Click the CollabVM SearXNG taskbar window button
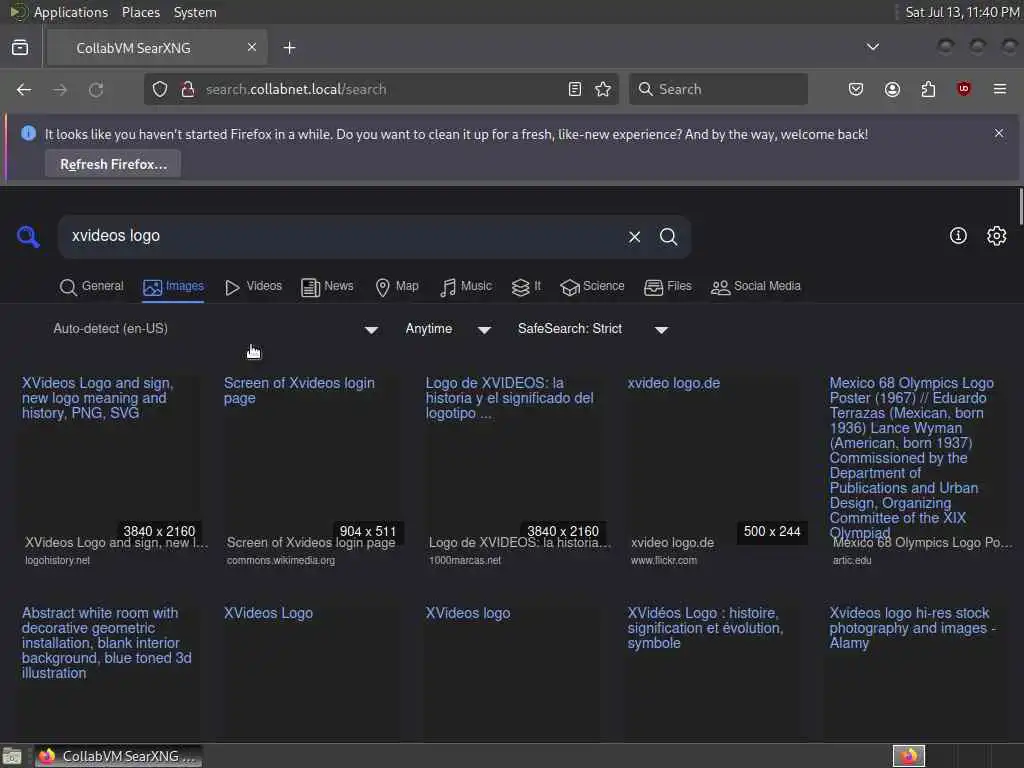The height and width of the screenshot is (768, 1024). click(118, 756)
